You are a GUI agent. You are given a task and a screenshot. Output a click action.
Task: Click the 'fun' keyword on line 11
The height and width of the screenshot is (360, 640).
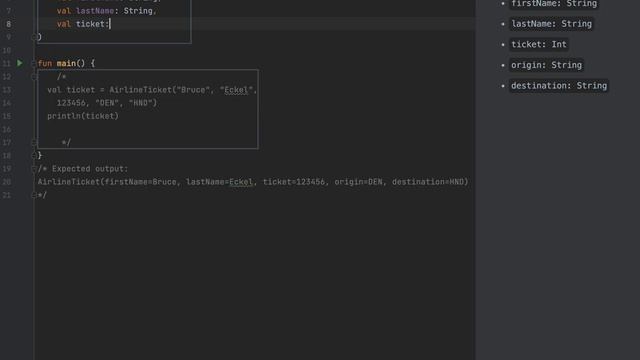click(44, 64)
